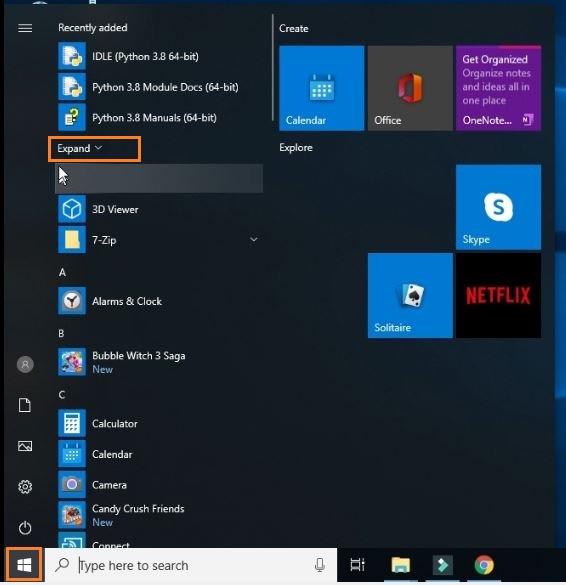The height and width of the screenshot is (585, 566).
Task: Click the letter C group header
Action: (62, 395)
